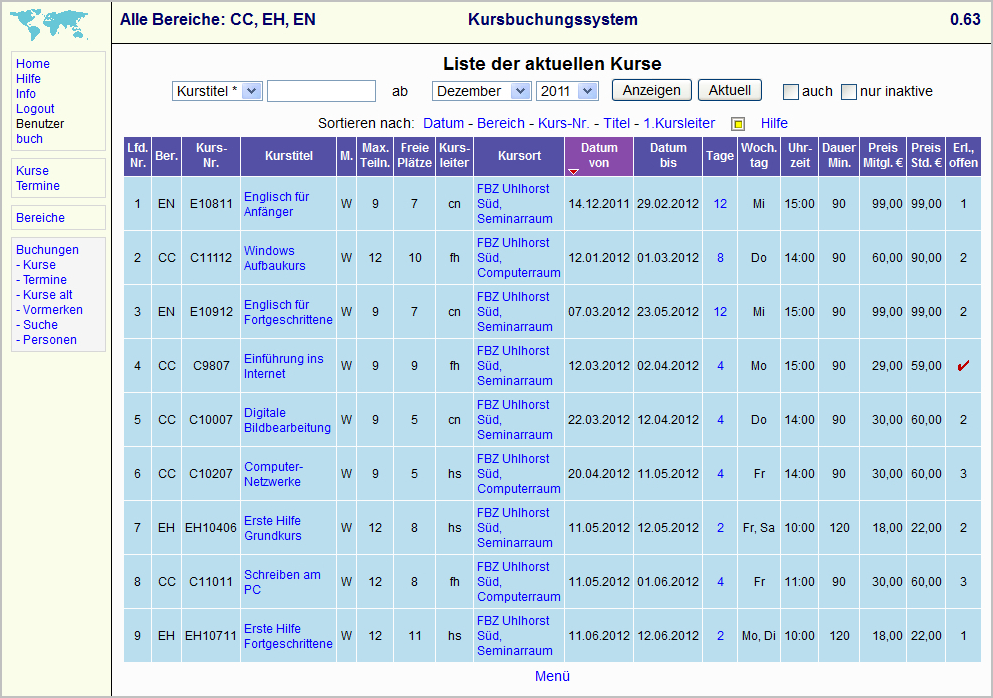Click the yellow square icon beside Hilfe
This screenshot has width=993, height=698.
[x=738, y=124]
